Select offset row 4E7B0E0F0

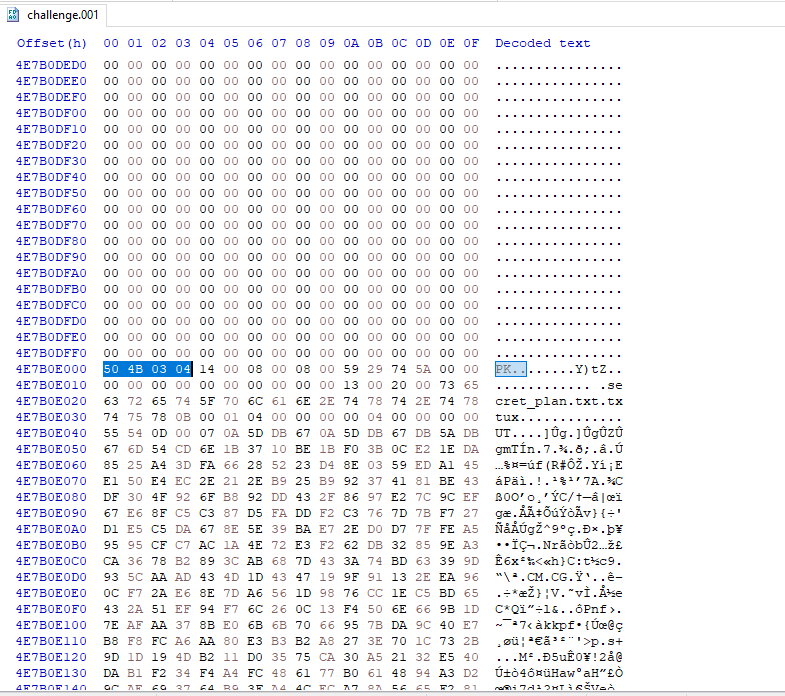[x=51, y=610]
